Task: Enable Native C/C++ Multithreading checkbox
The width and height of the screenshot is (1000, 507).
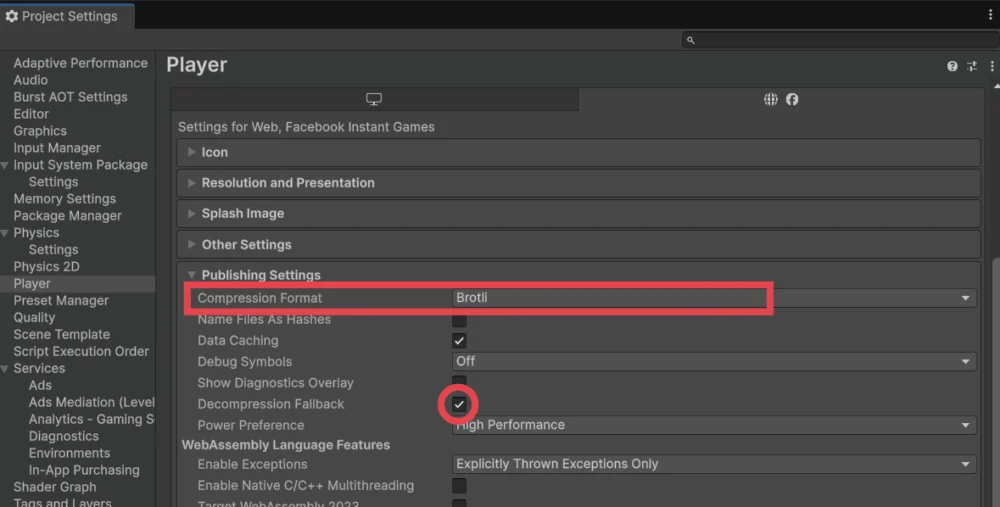Action: (459, 486)
